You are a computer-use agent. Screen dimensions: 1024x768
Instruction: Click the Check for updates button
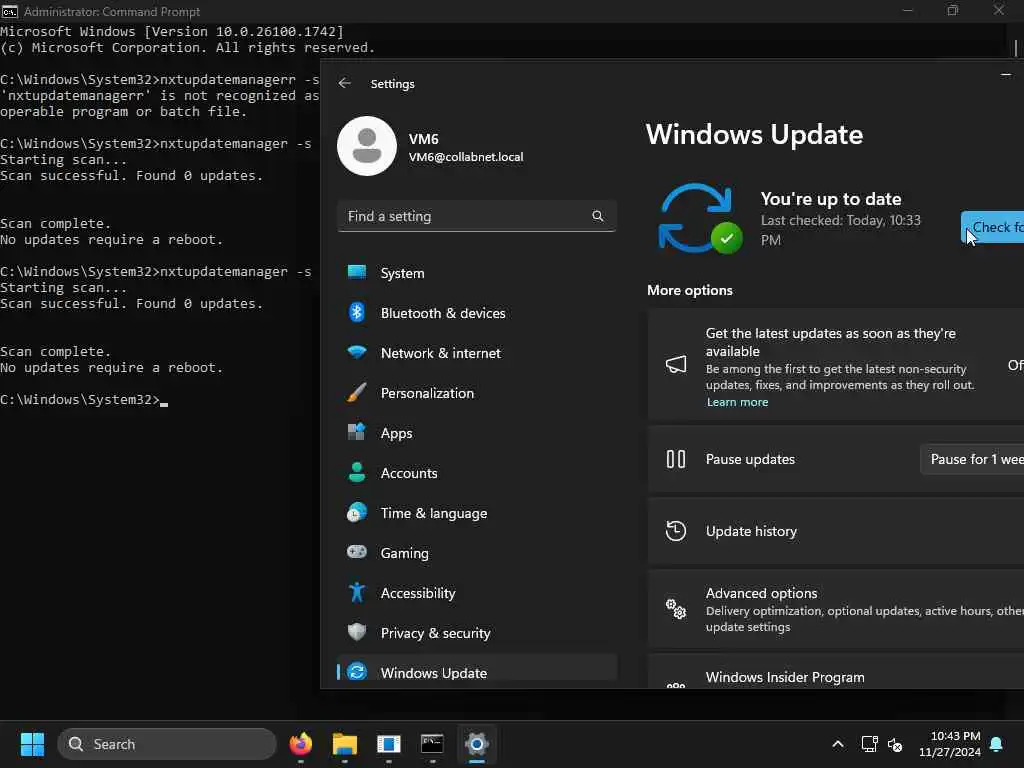(x=993, y=227)
